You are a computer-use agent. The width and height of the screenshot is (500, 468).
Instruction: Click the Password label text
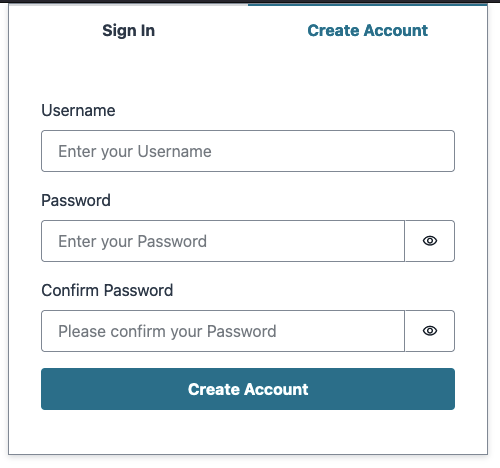coord(76,200)
